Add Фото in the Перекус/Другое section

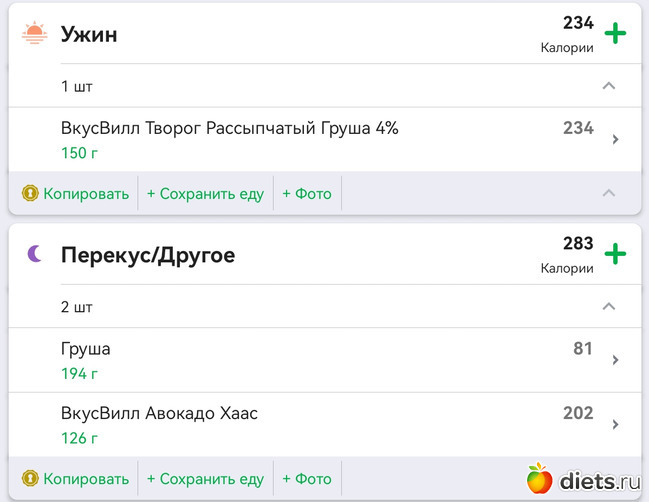click(307, 478)
